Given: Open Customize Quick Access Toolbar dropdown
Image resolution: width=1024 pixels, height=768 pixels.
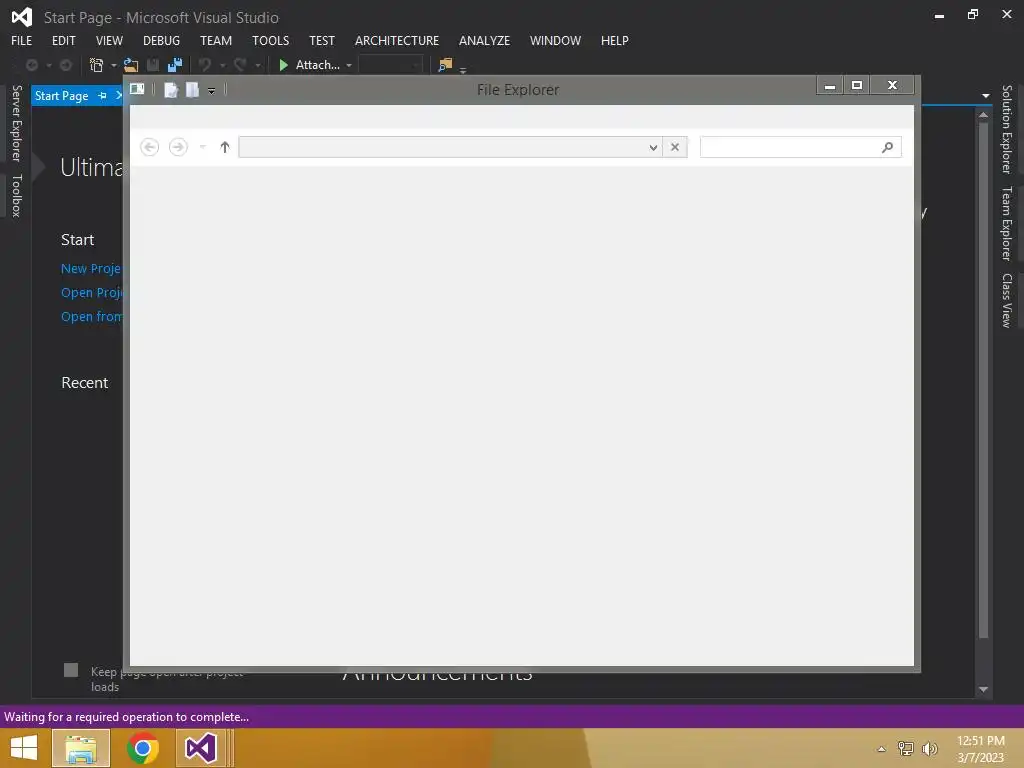Looking at the screenshot, I should click(212, 91).
